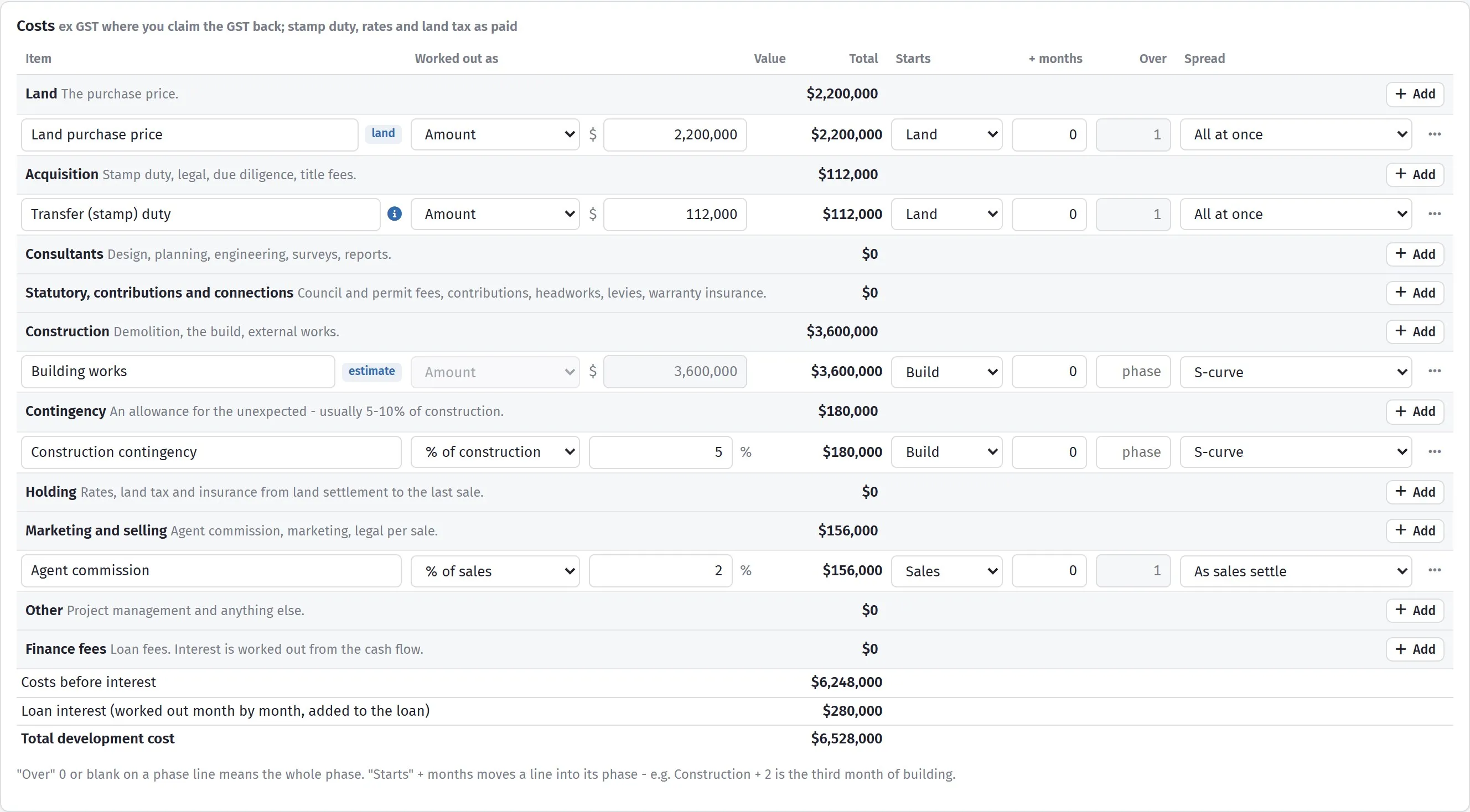Image resolution: width=1470 pixels, height=812 pixels.
Task: Open more options for Transfer (stamp) duty row
Action: pyautogui.click(x=1435, y=214)
